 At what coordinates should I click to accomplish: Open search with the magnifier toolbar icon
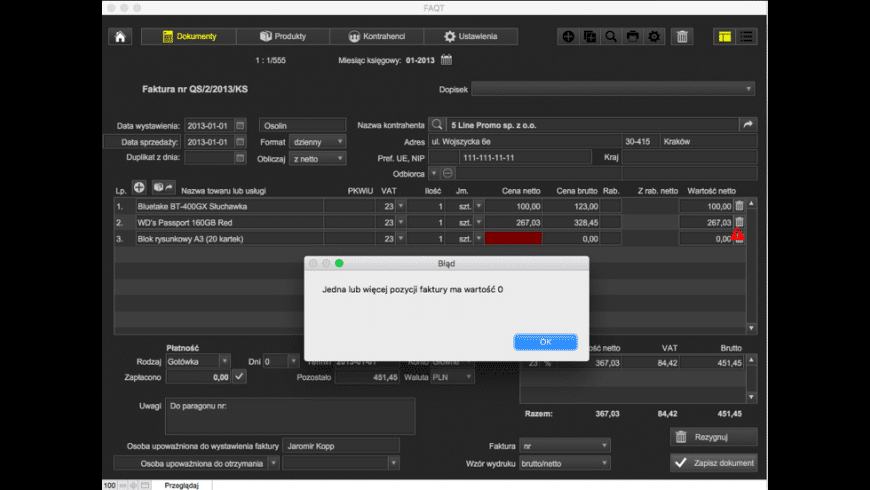point(611,37)
